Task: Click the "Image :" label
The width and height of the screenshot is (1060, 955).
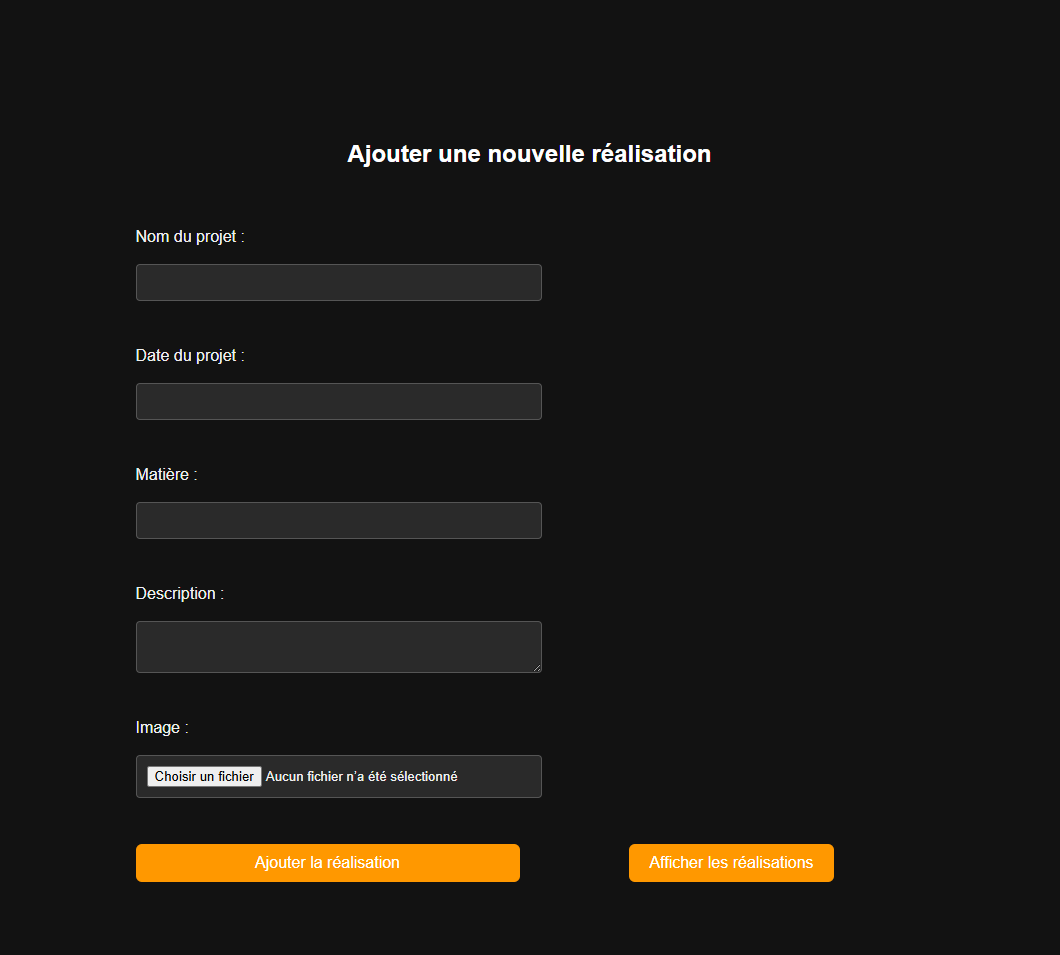Action: coord(162,728)
